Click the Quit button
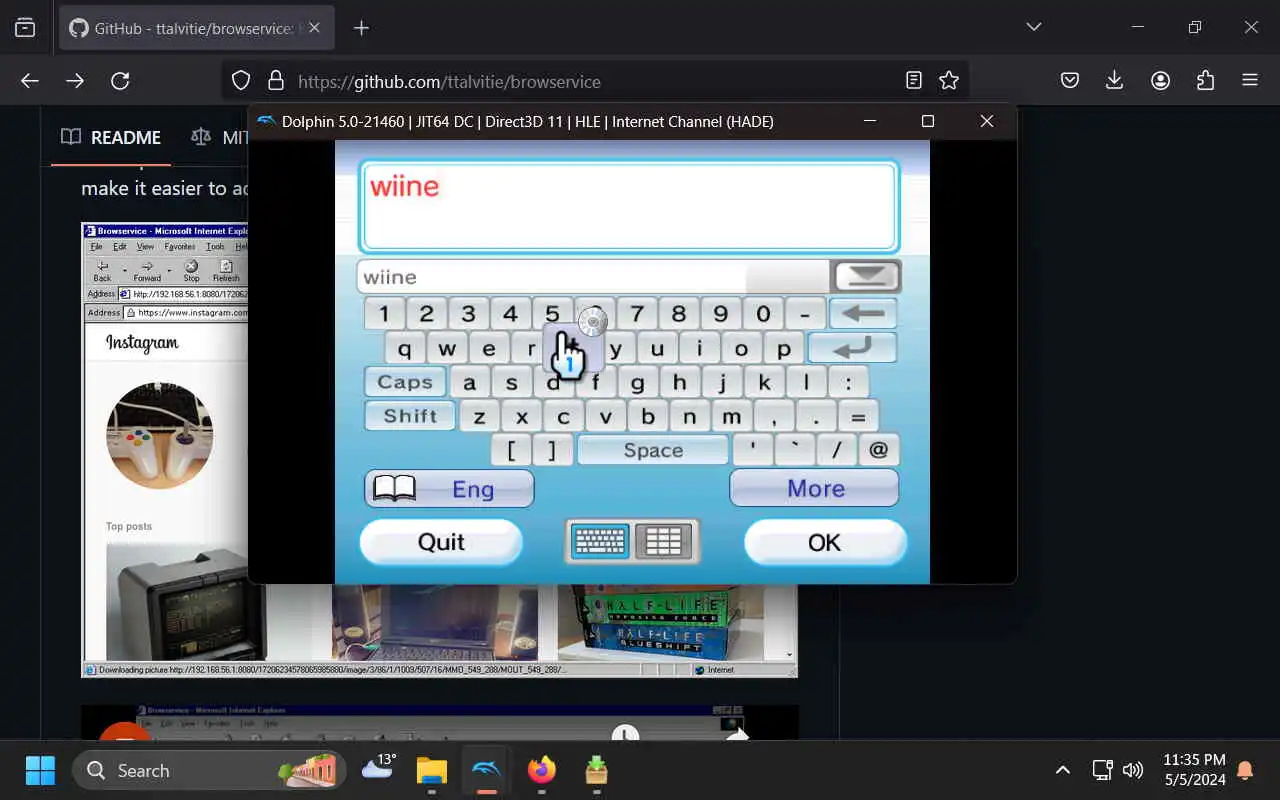The width and height of the screenshot is (1280, 800). pos(441,542)
